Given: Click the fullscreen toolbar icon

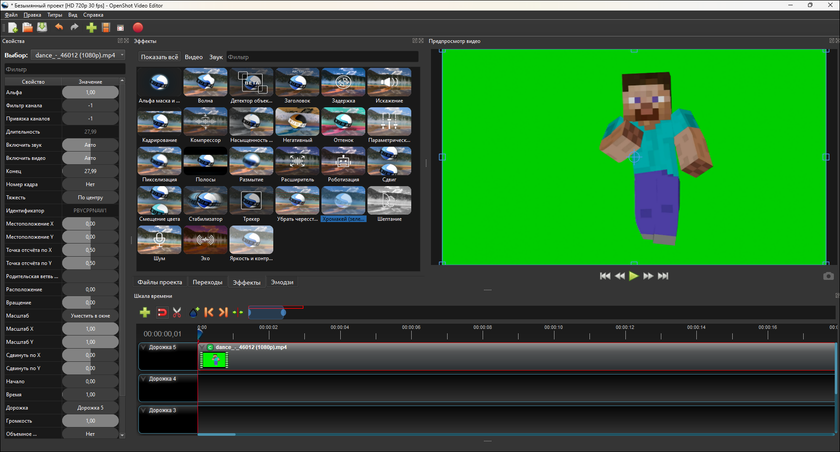Looking at the screenshot, I should [121, 28].
